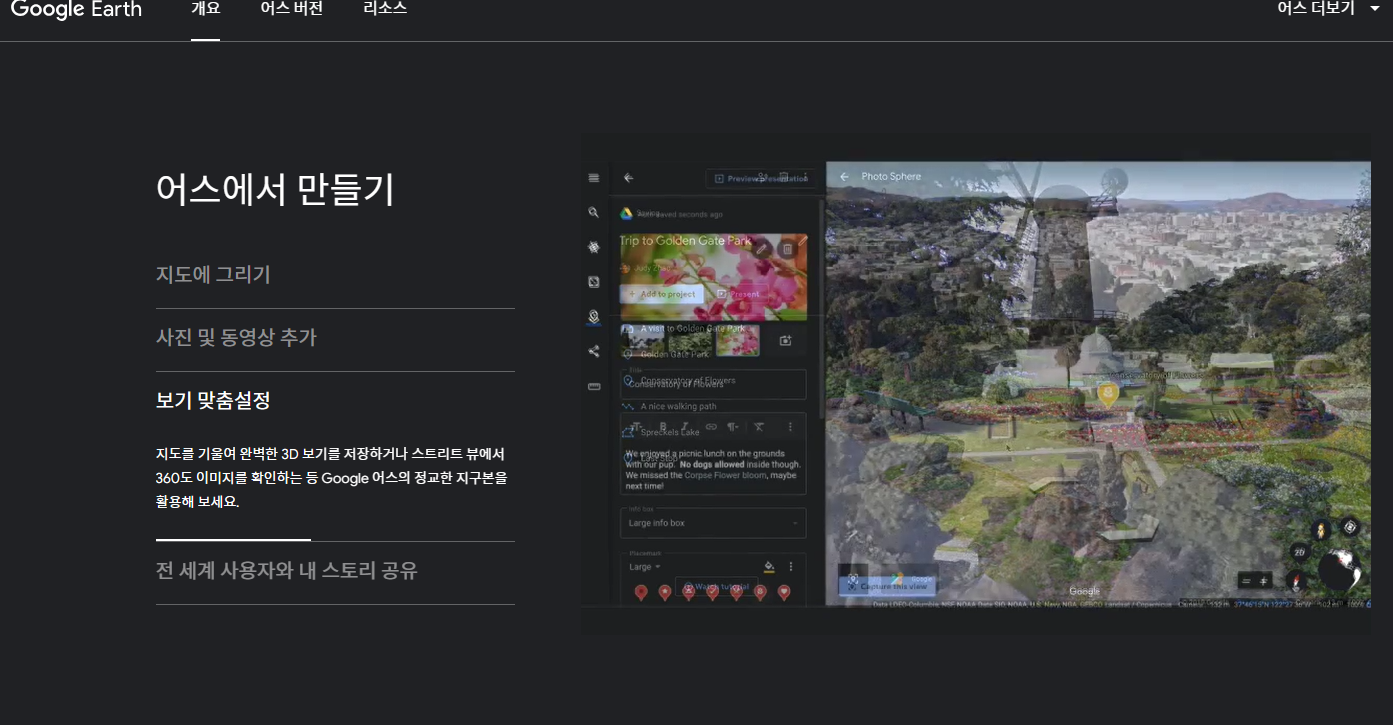Click the Watch tutorial button

715,587
